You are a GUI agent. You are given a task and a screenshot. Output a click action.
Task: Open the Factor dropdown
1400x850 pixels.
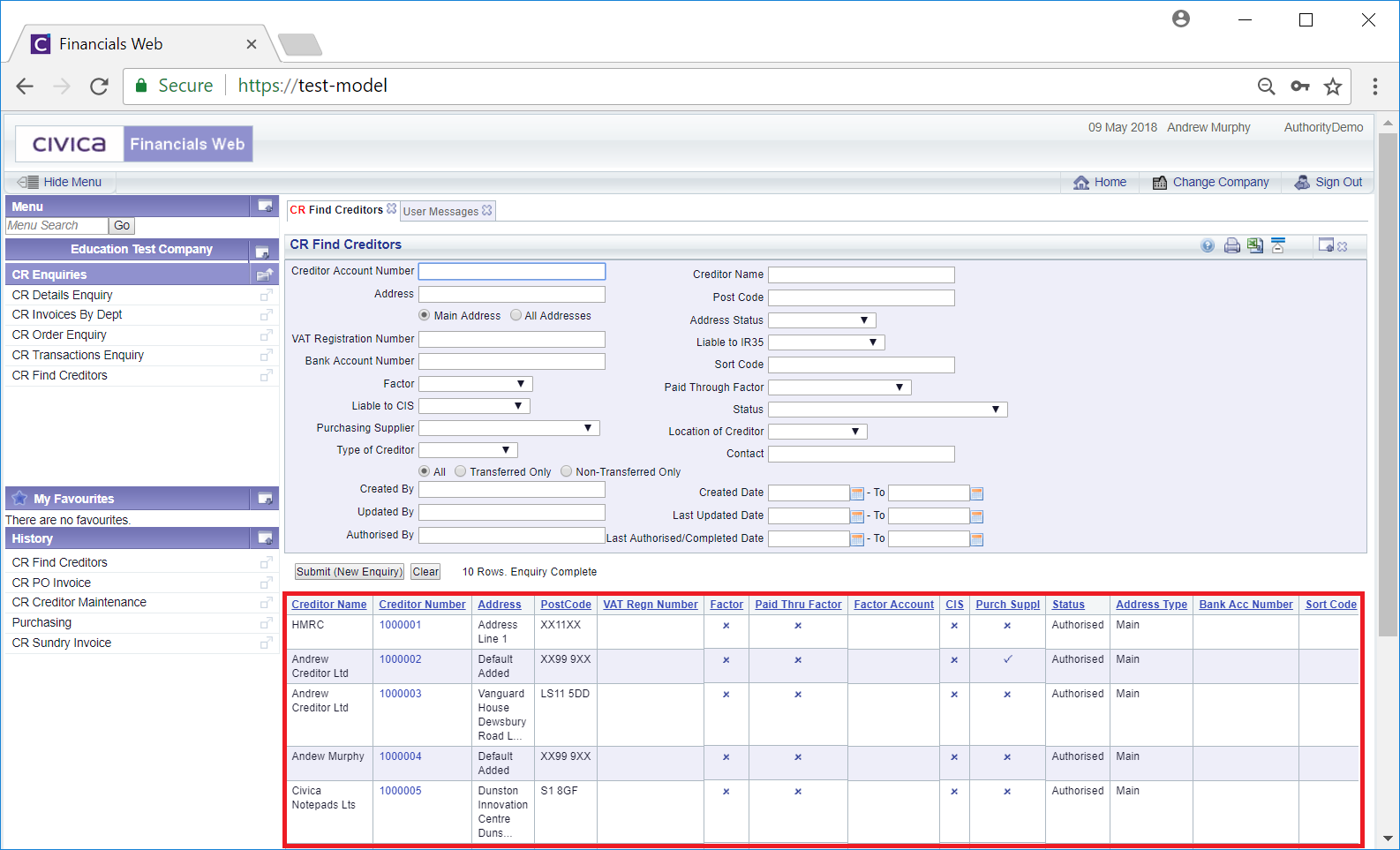click(x=475, y=384)
